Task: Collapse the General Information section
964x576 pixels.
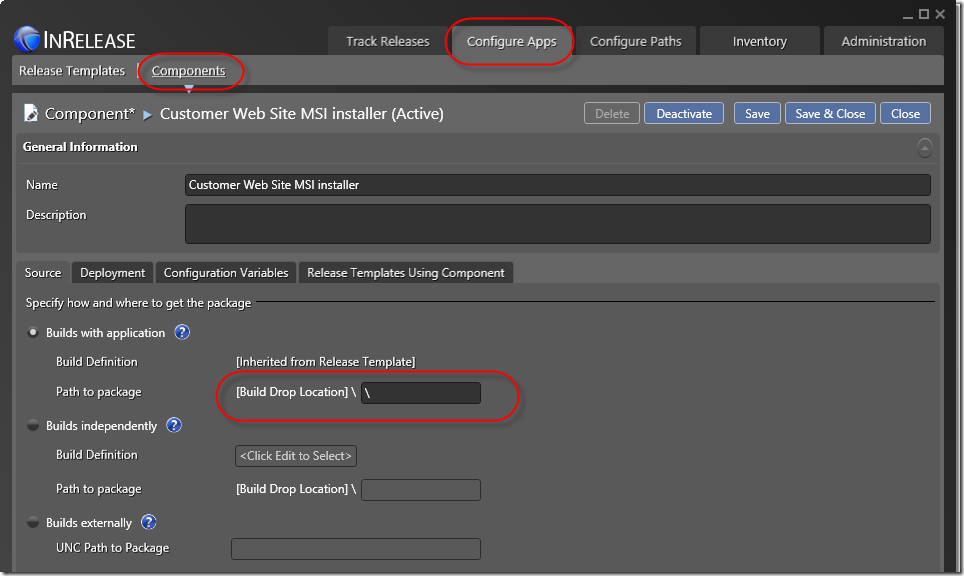Action: [x=925, y=148]
